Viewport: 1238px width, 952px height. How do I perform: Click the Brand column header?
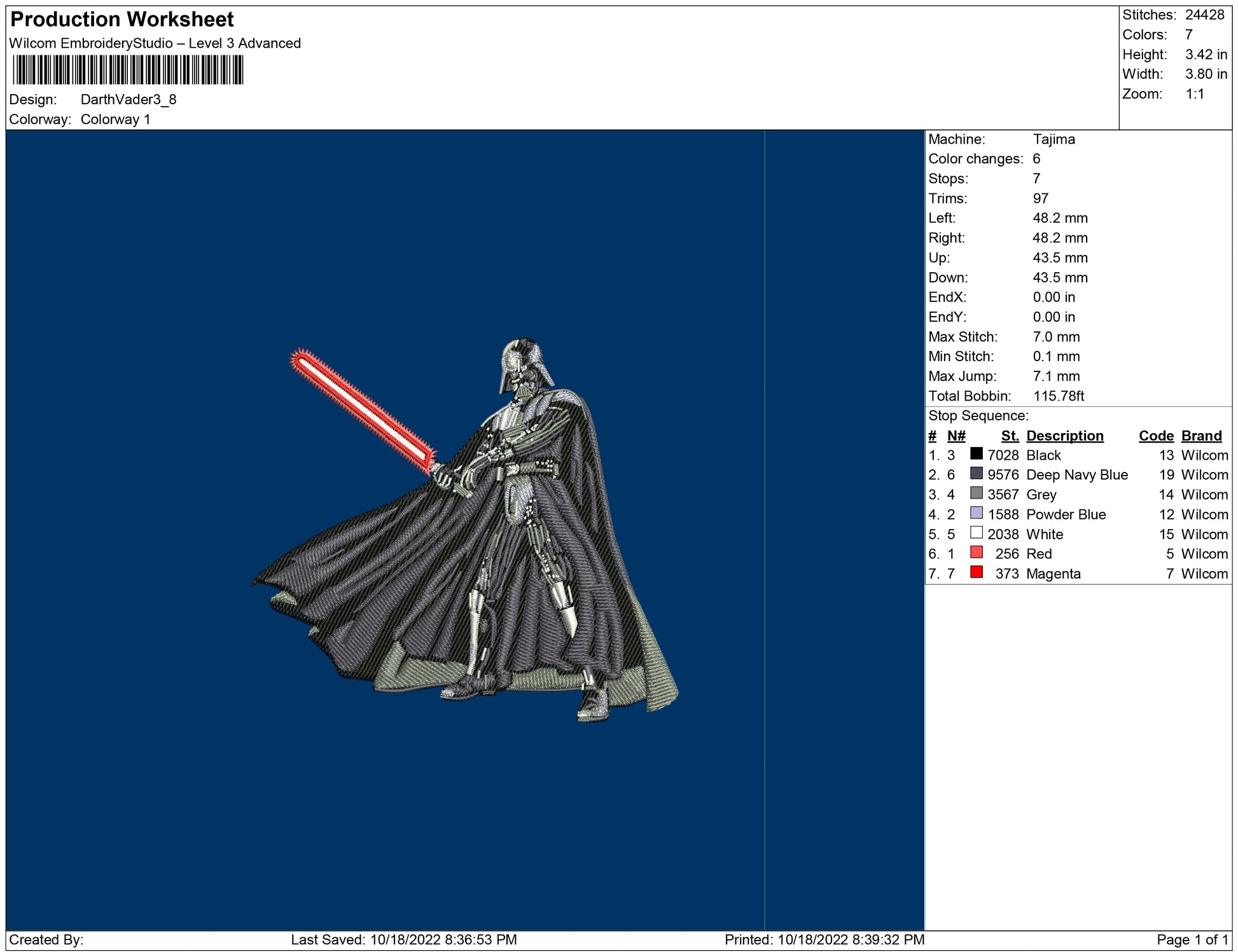1201,436
